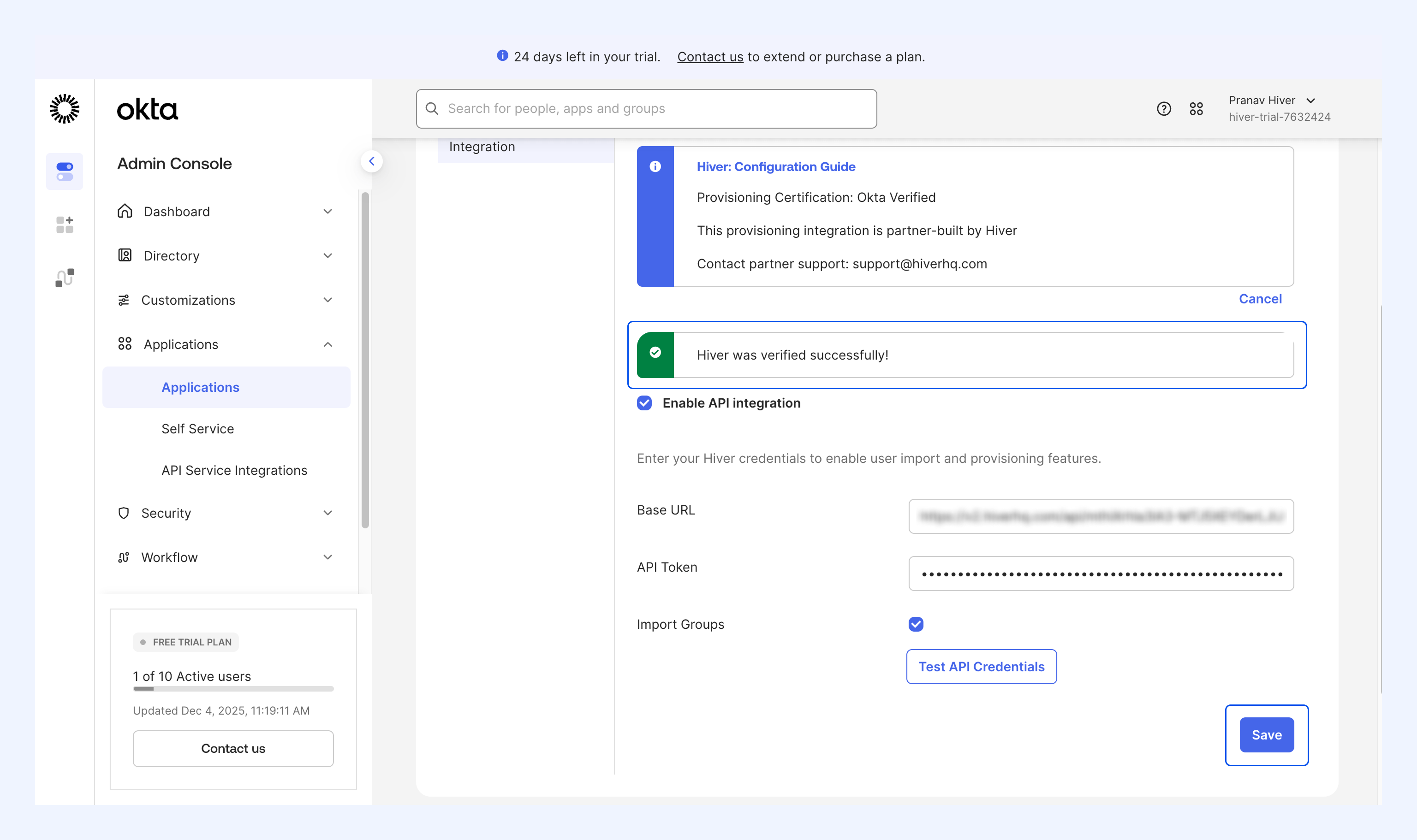Screen dimensions: 1417x840
Task: Collapse the sidebar with the arrow button
Action: tap(371, 161)
